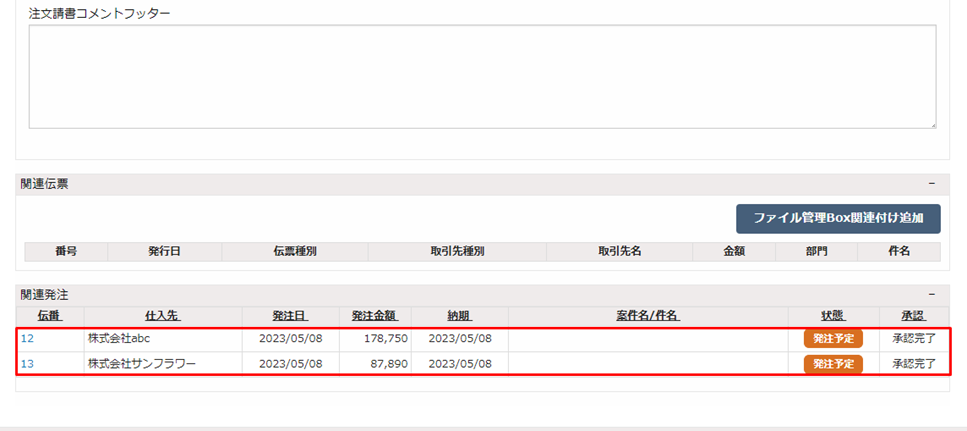The height and width of the screenshot is (431, 967).
Task: Select the 87,890 amount cell
Action: (x=376, y=364)
